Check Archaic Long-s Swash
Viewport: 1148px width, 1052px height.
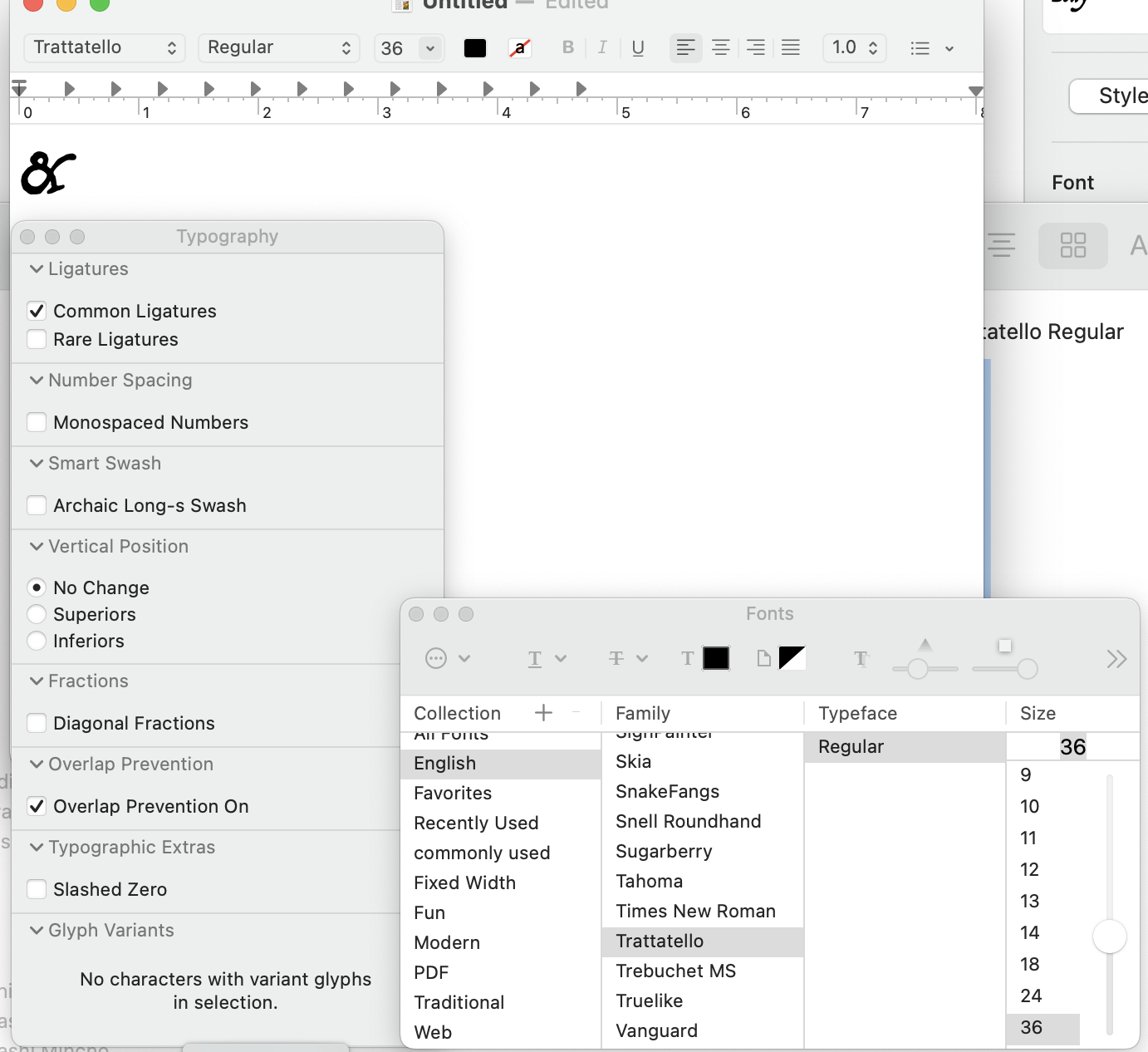point(37,505)
